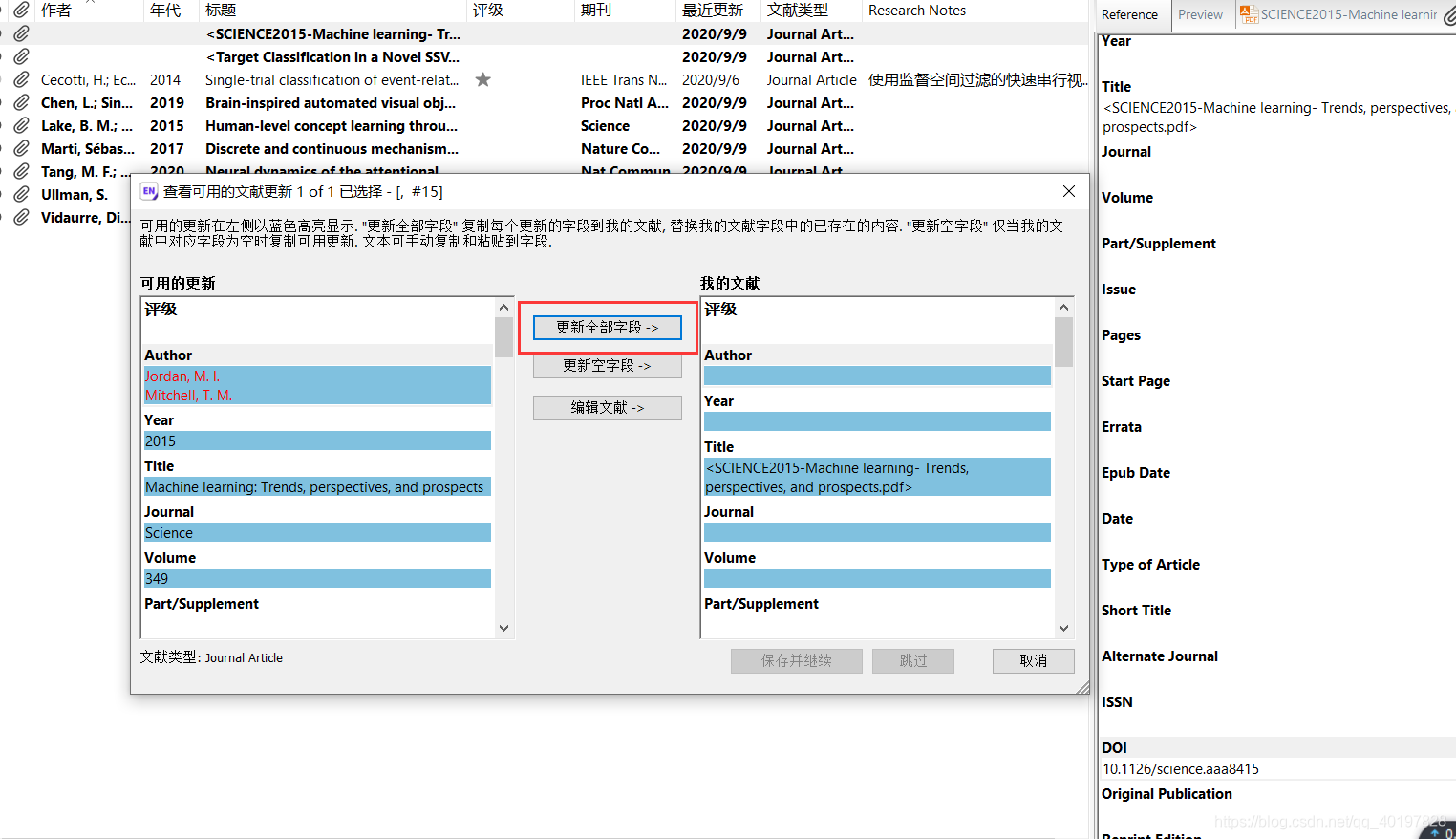Click the EndNote icon in the dialog title bar
This screenshot has width=1456, height=839.
click(x=149, y=191)
